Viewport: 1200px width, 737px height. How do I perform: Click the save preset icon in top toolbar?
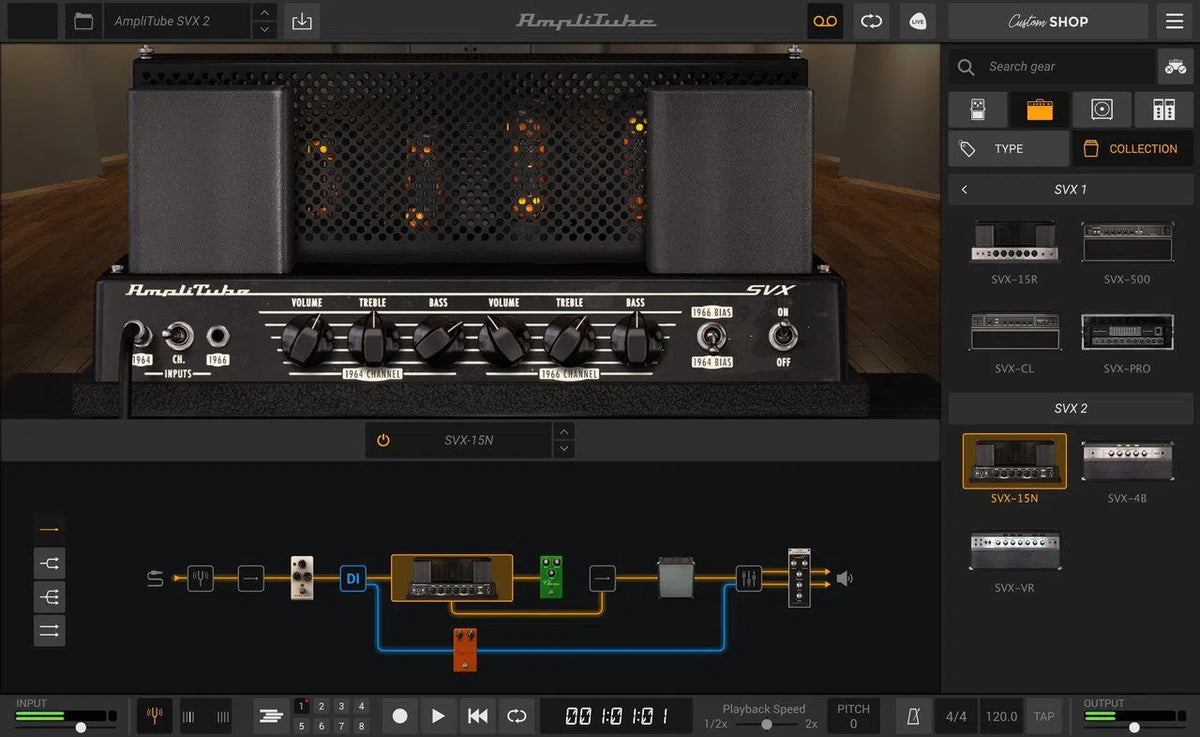(301, 20)
